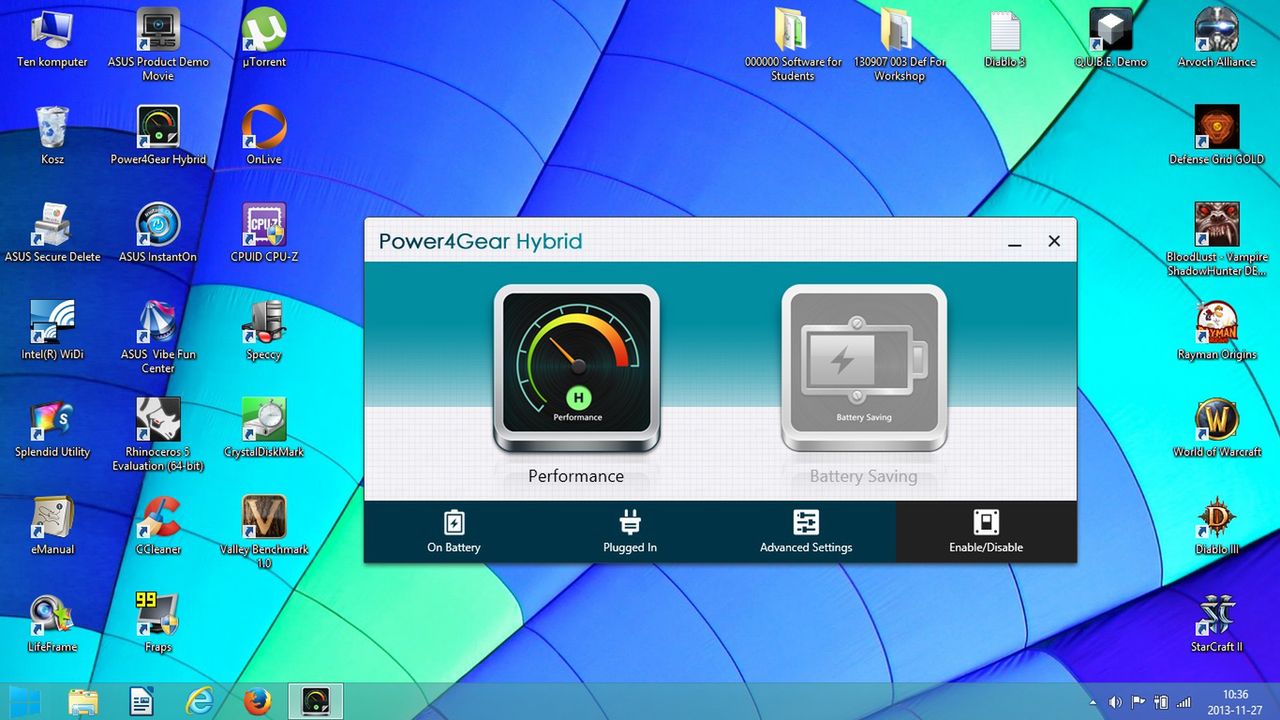Open the document app on taskbar
The image size is (1280, 720).
(142, 701)
